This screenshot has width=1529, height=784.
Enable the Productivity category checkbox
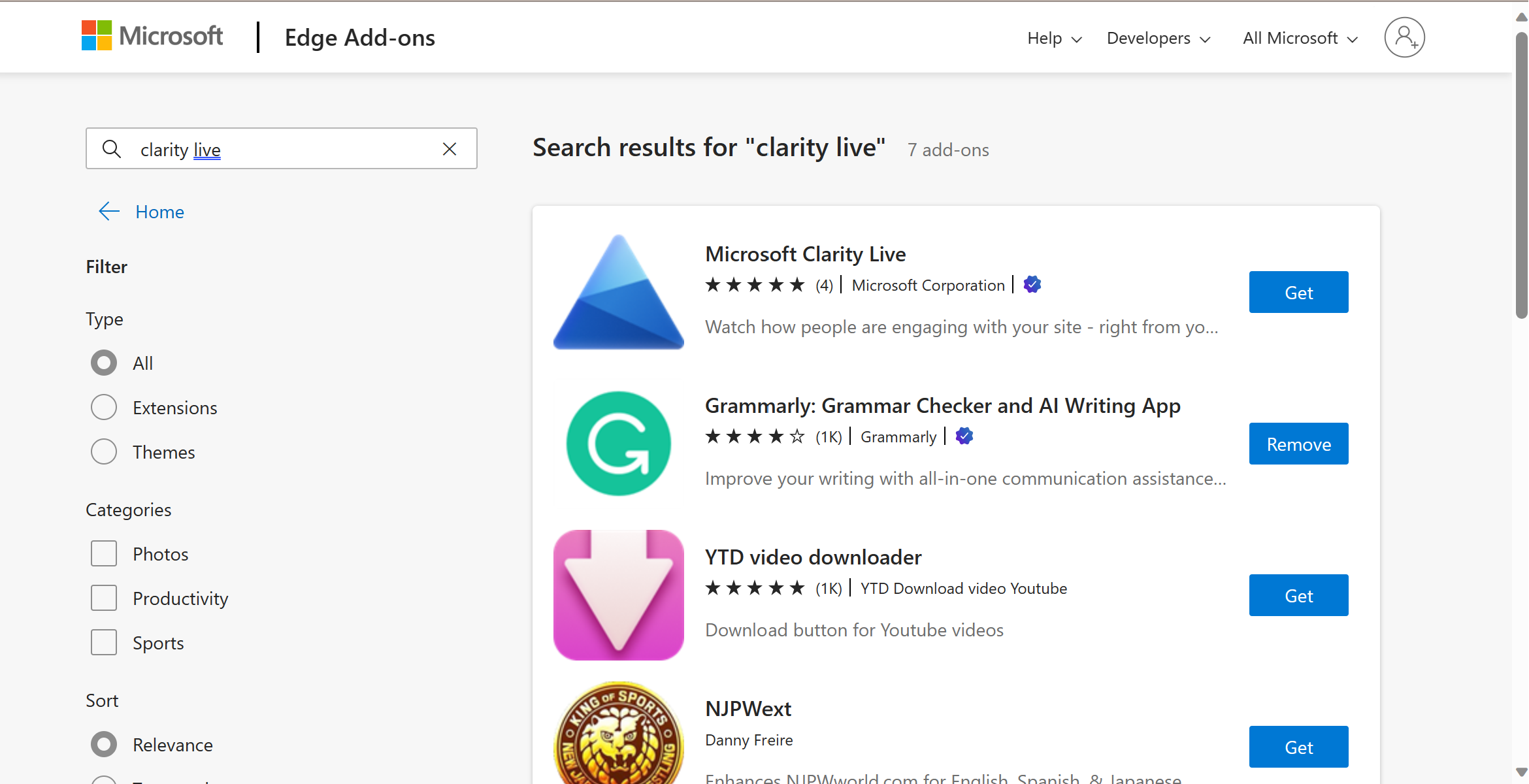click(104, 598)
